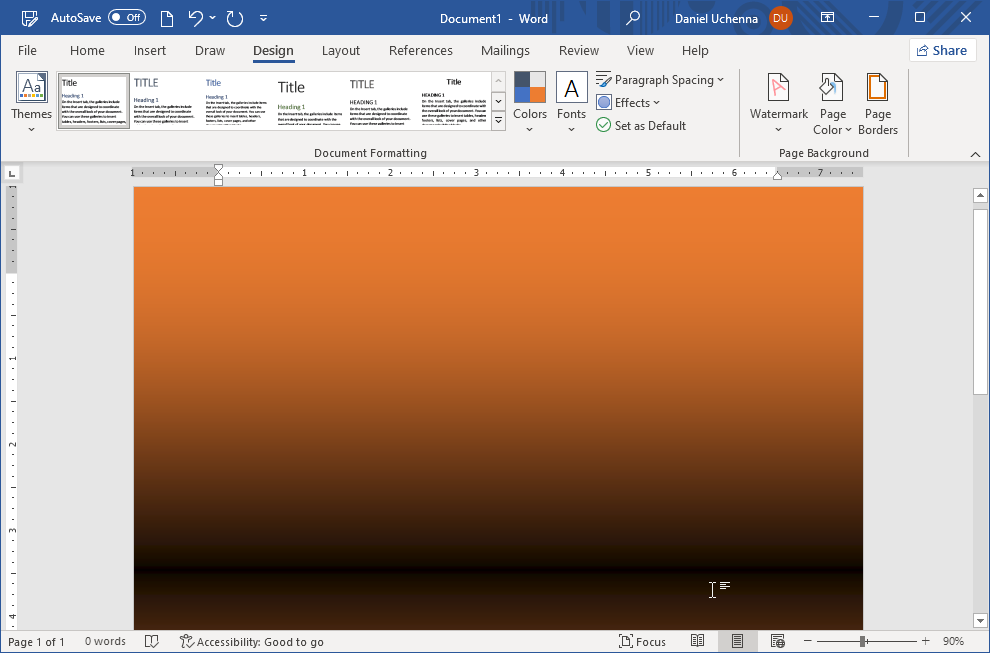
Task: Select the second Title style thumbnail
Action: tap(163, 100)
